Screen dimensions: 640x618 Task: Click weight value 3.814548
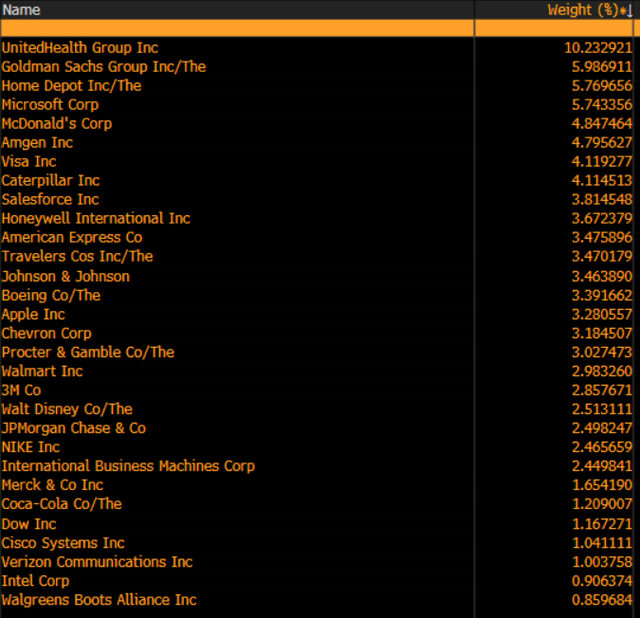[x=602, y=199]
